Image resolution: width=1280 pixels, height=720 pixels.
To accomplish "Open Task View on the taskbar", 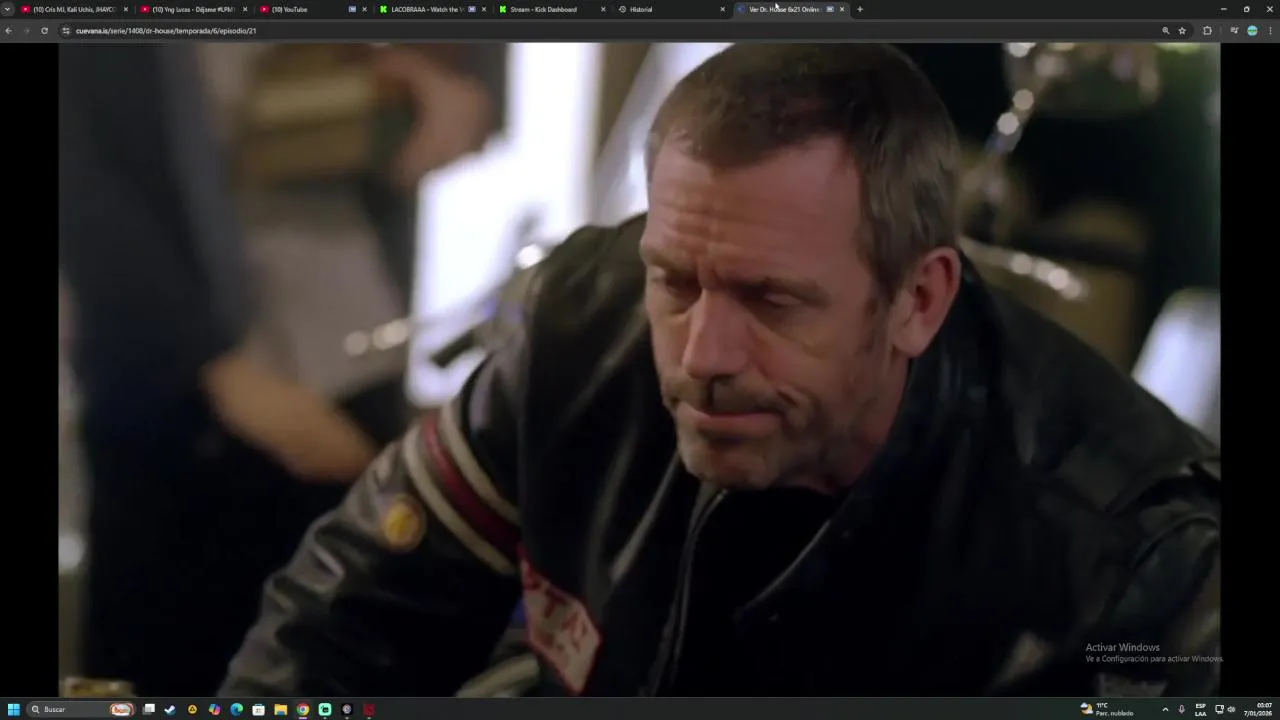I will [x=149, y=709].
